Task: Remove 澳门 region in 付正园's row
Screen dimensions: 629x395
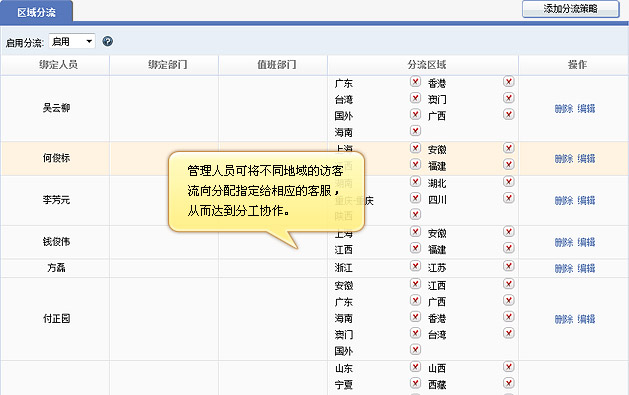Action: point(415,333)
